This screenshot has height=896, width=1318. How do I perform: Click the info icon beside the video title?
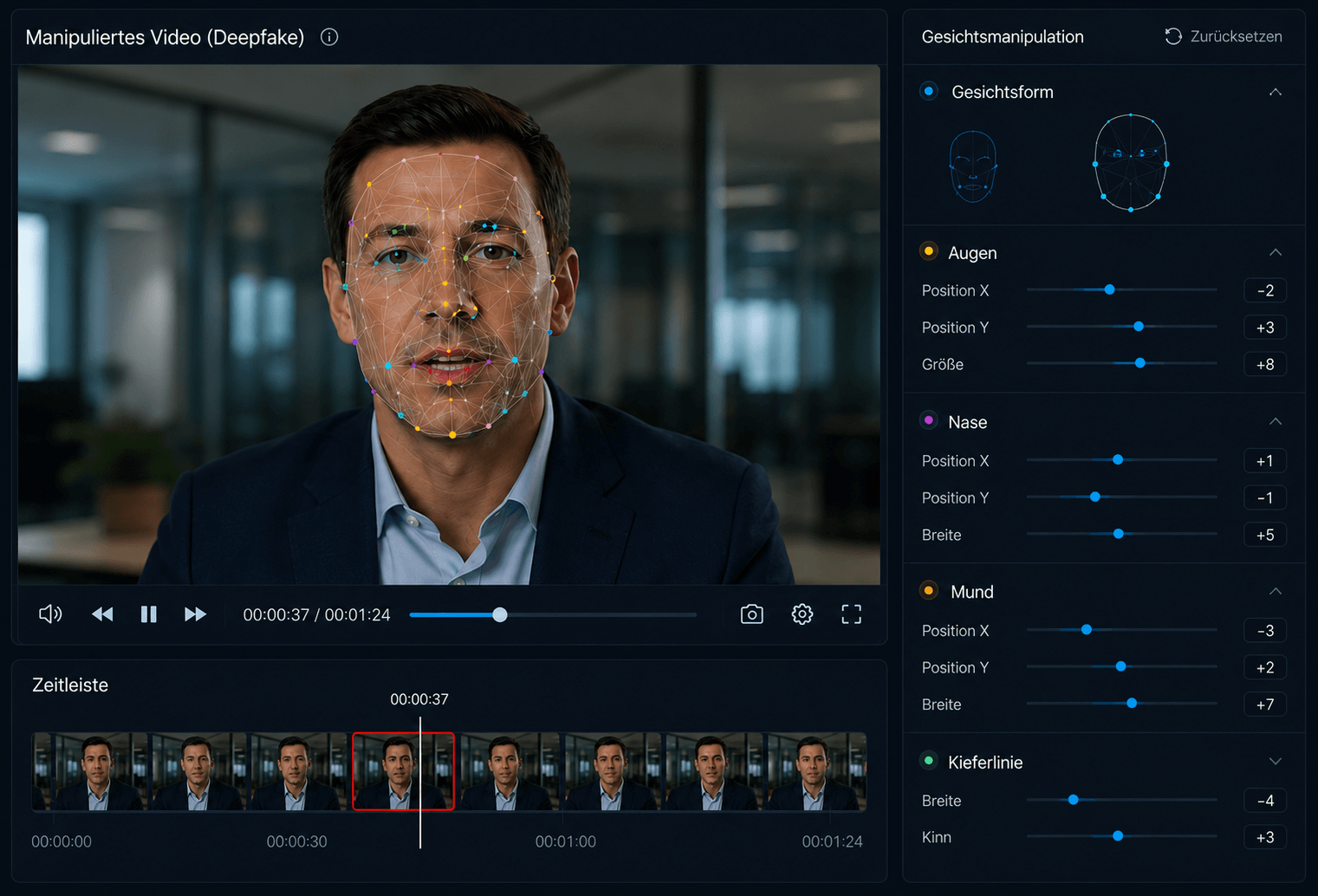click(x=329, y=37)
